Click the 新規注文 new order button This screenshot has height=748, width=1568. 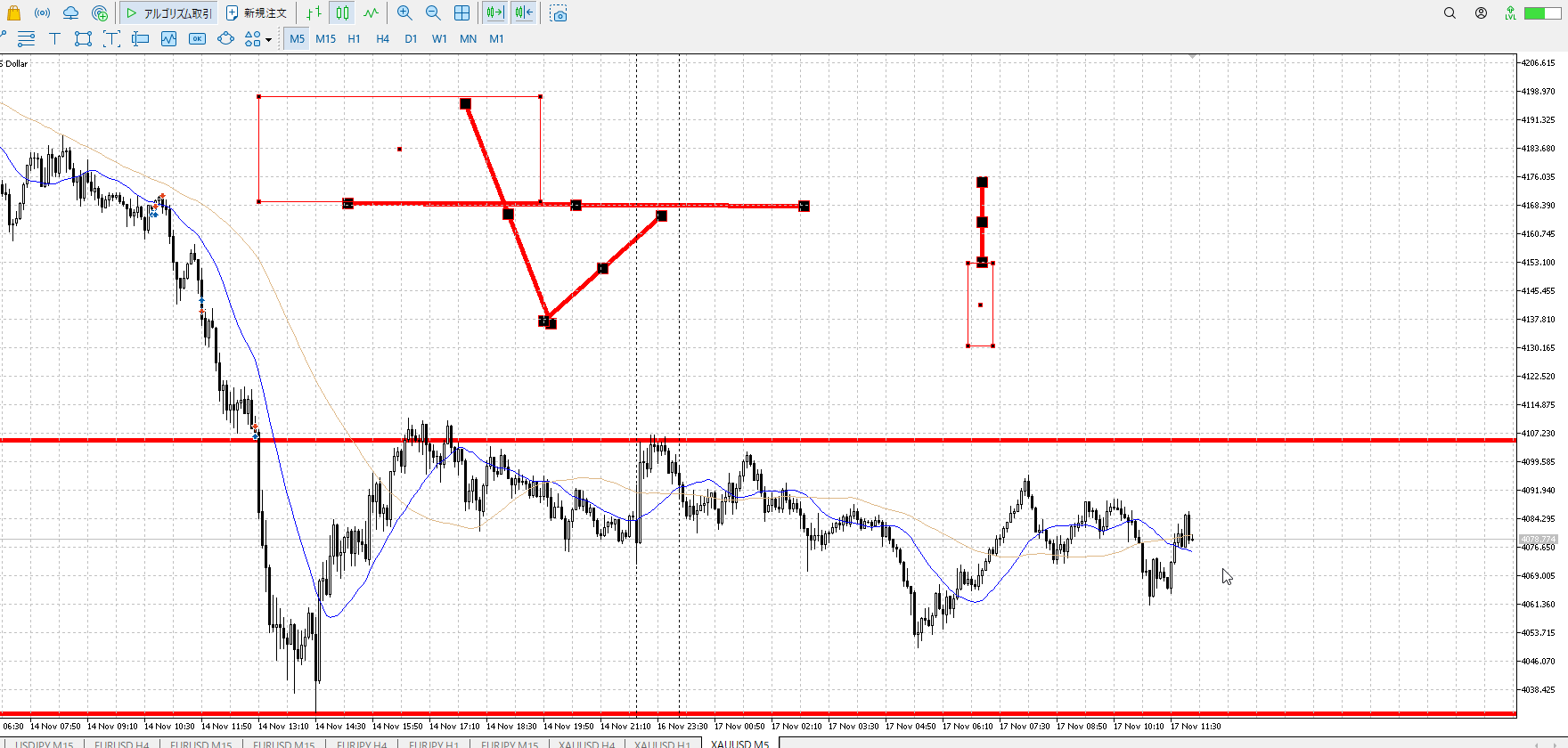[x=257, y=13]
